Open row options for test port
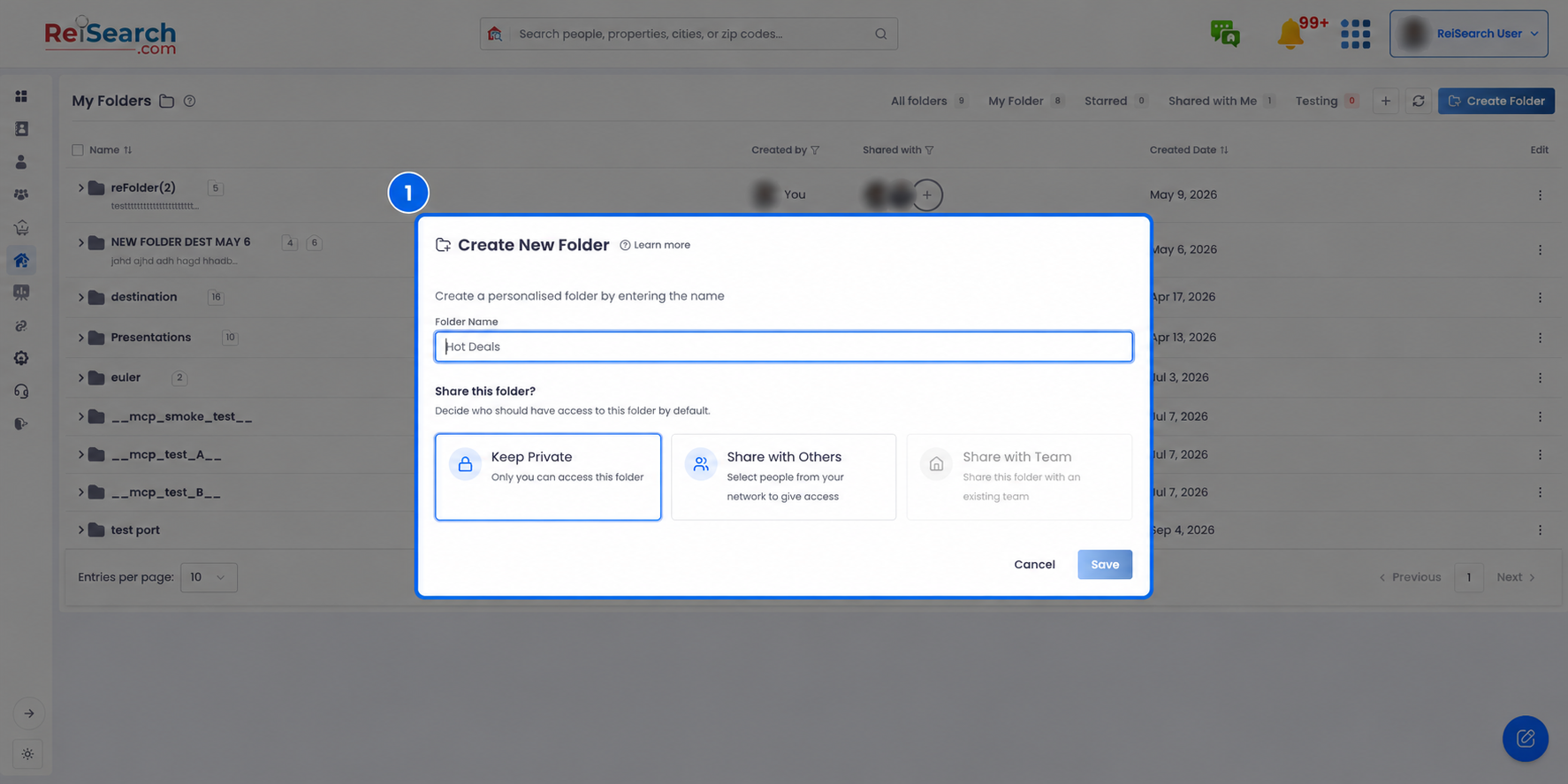The width and height of the screenshot is (1568, 784). pyautogui.click(x=1539, y=530)
